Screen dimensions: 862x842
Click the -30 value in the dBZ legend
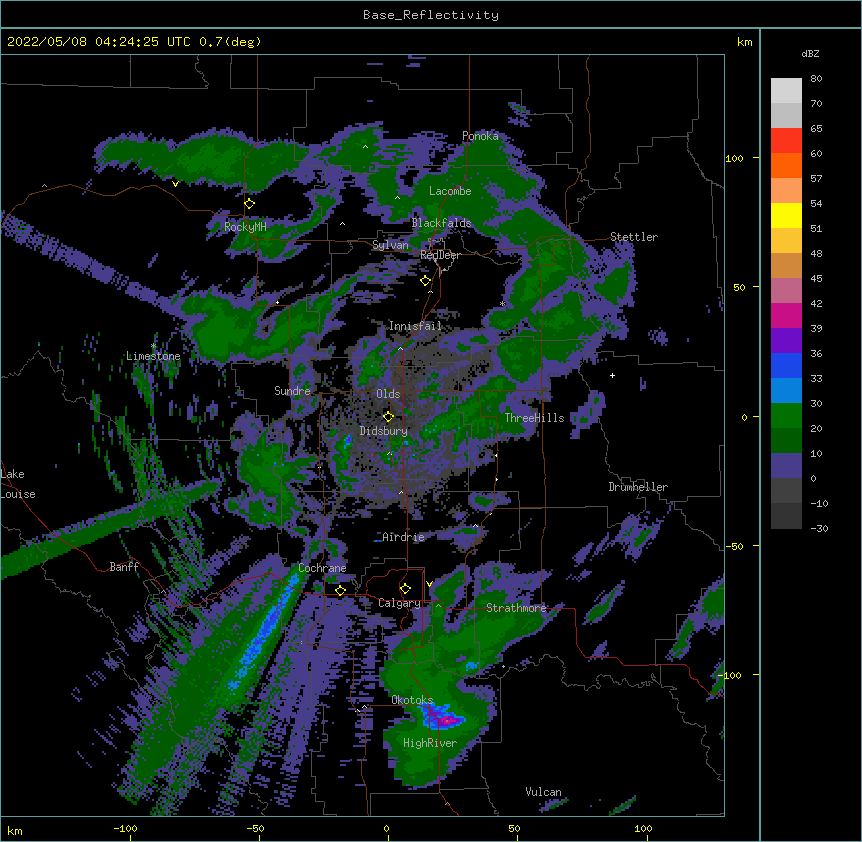pyautogui.click(x=819, y=528)
